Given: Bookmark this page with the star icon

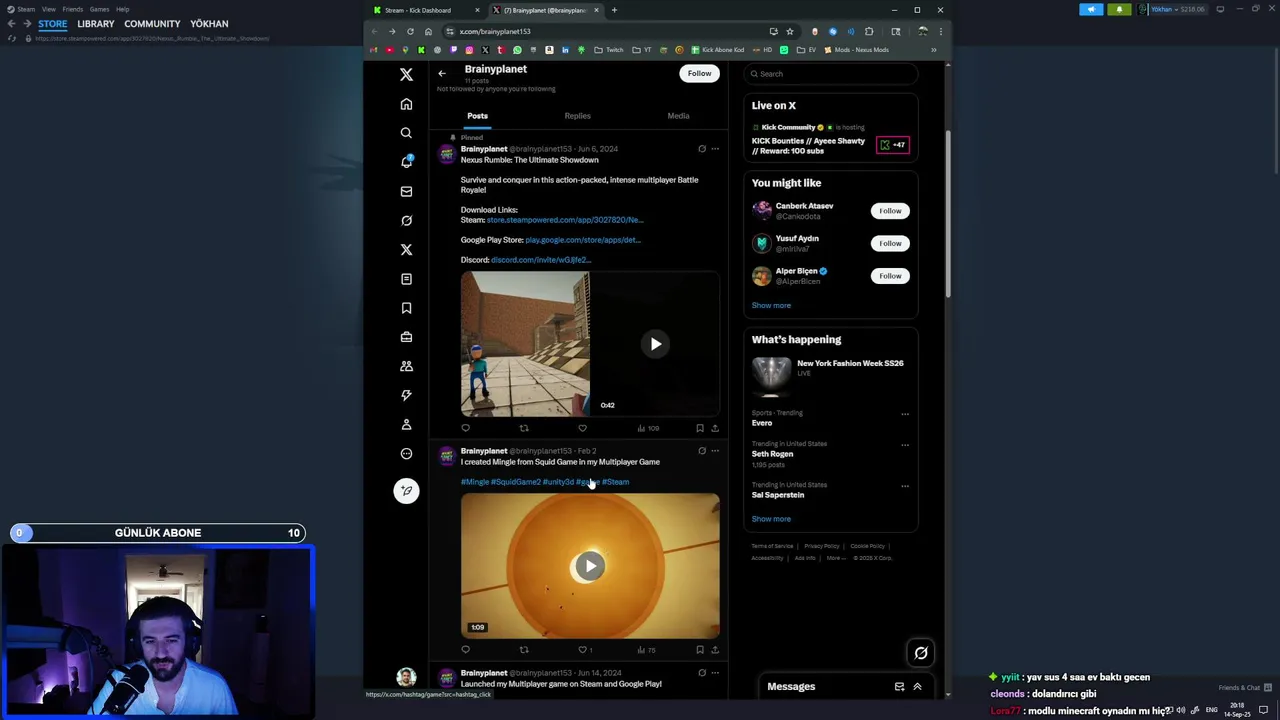Looking at the screenshot, I should tap(790, 31).
